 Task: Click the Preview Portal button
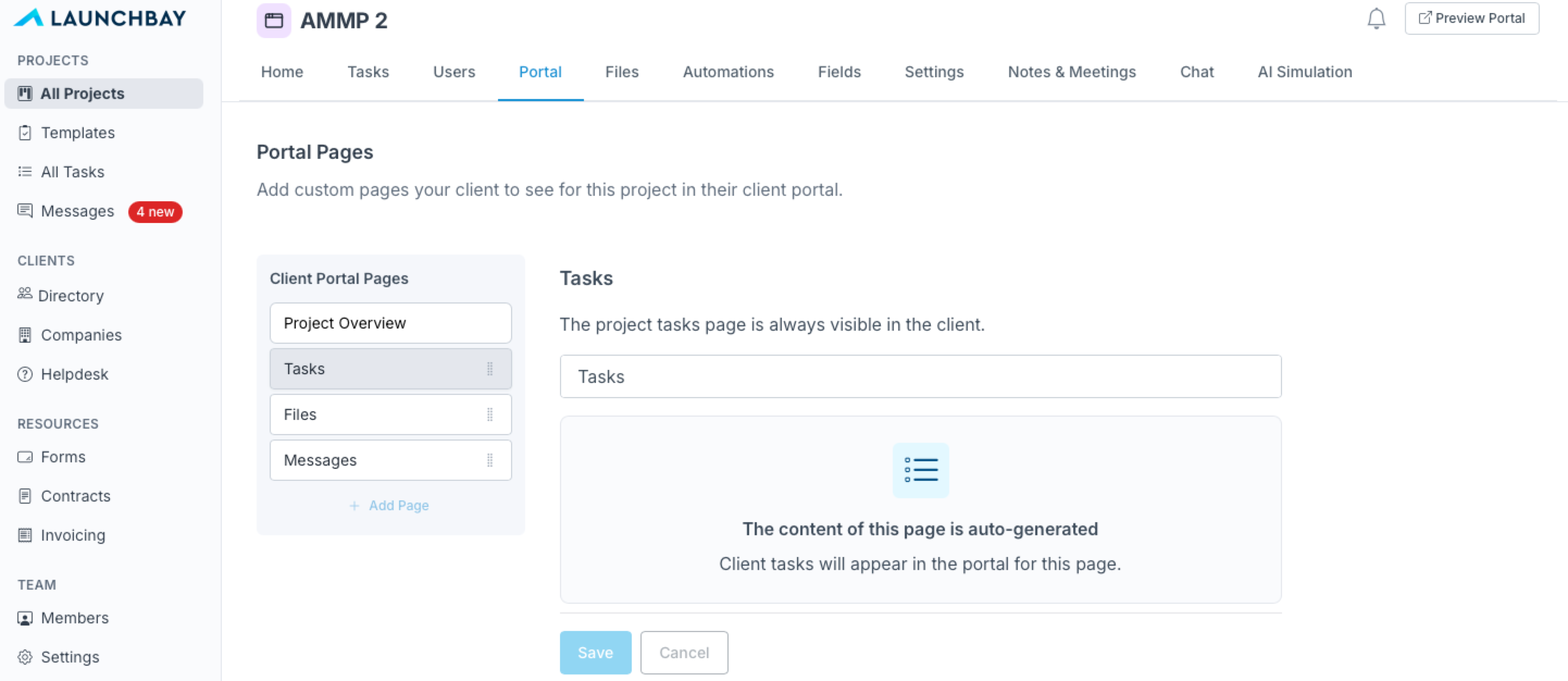click(1471, 18)
